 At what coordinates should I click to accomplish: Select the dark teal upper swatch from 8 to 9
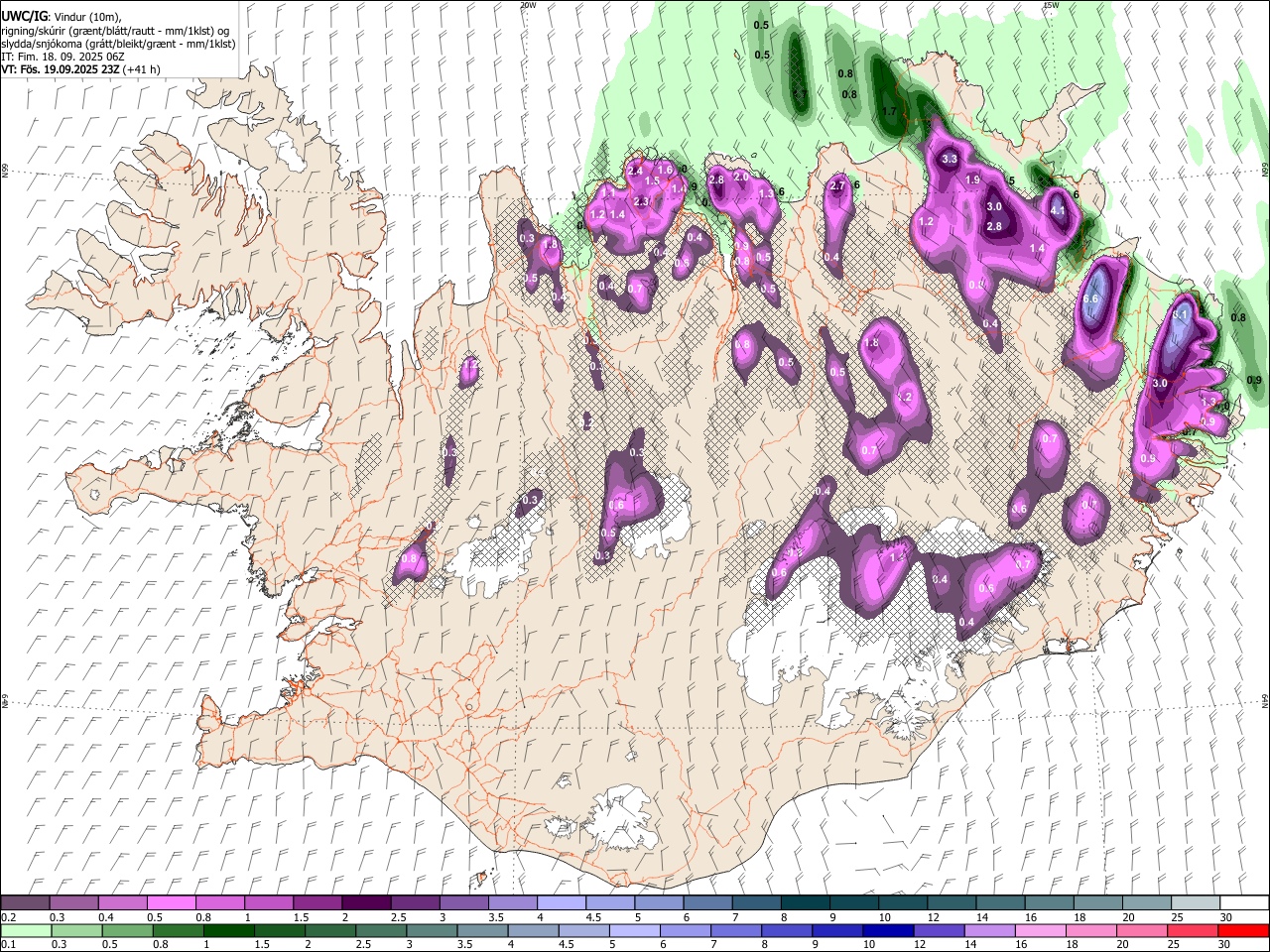[x=806, y=902]
